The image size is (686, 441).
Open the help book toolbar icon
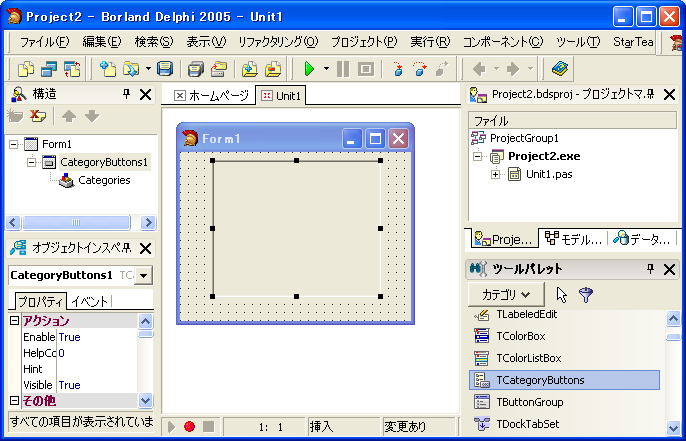(560, 69)
